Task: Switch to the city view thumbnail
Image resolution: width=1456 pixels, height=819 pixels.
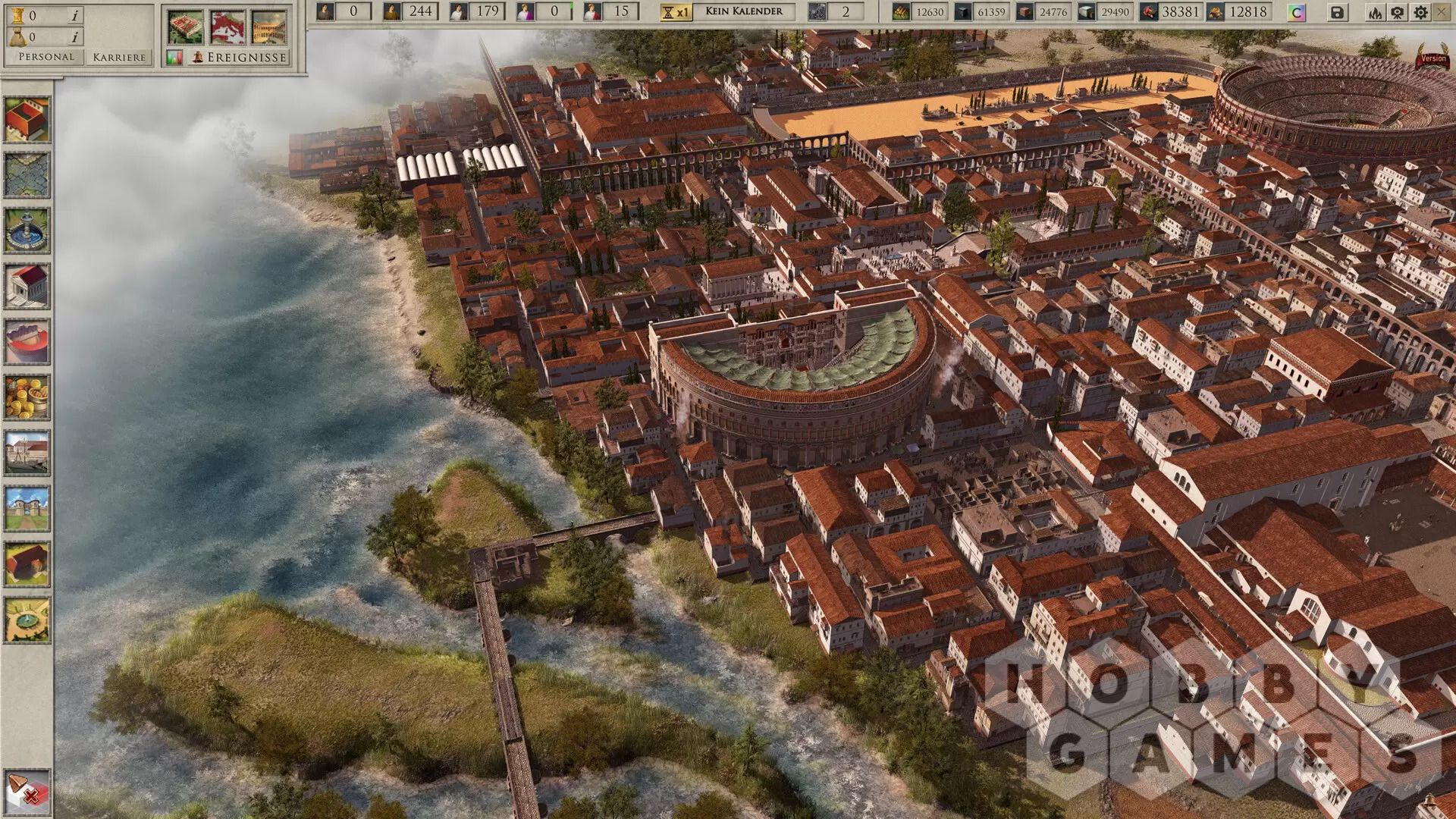Action: 185,27
